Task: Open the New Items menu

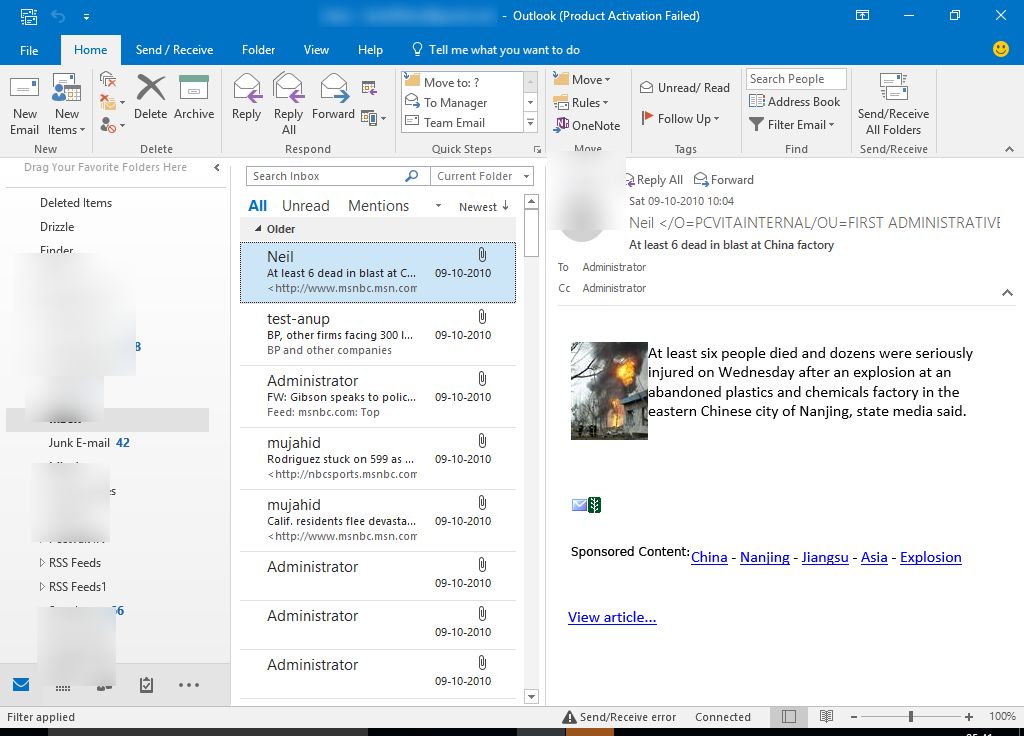Action: pos(67,104)
